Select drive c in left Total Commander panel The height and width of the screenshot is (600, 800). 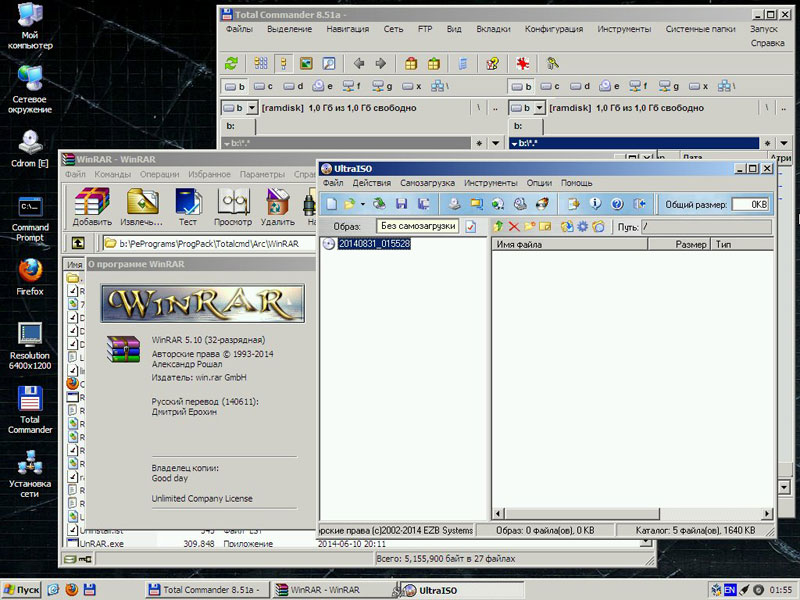pyautogui.click(x=263, y=86)
